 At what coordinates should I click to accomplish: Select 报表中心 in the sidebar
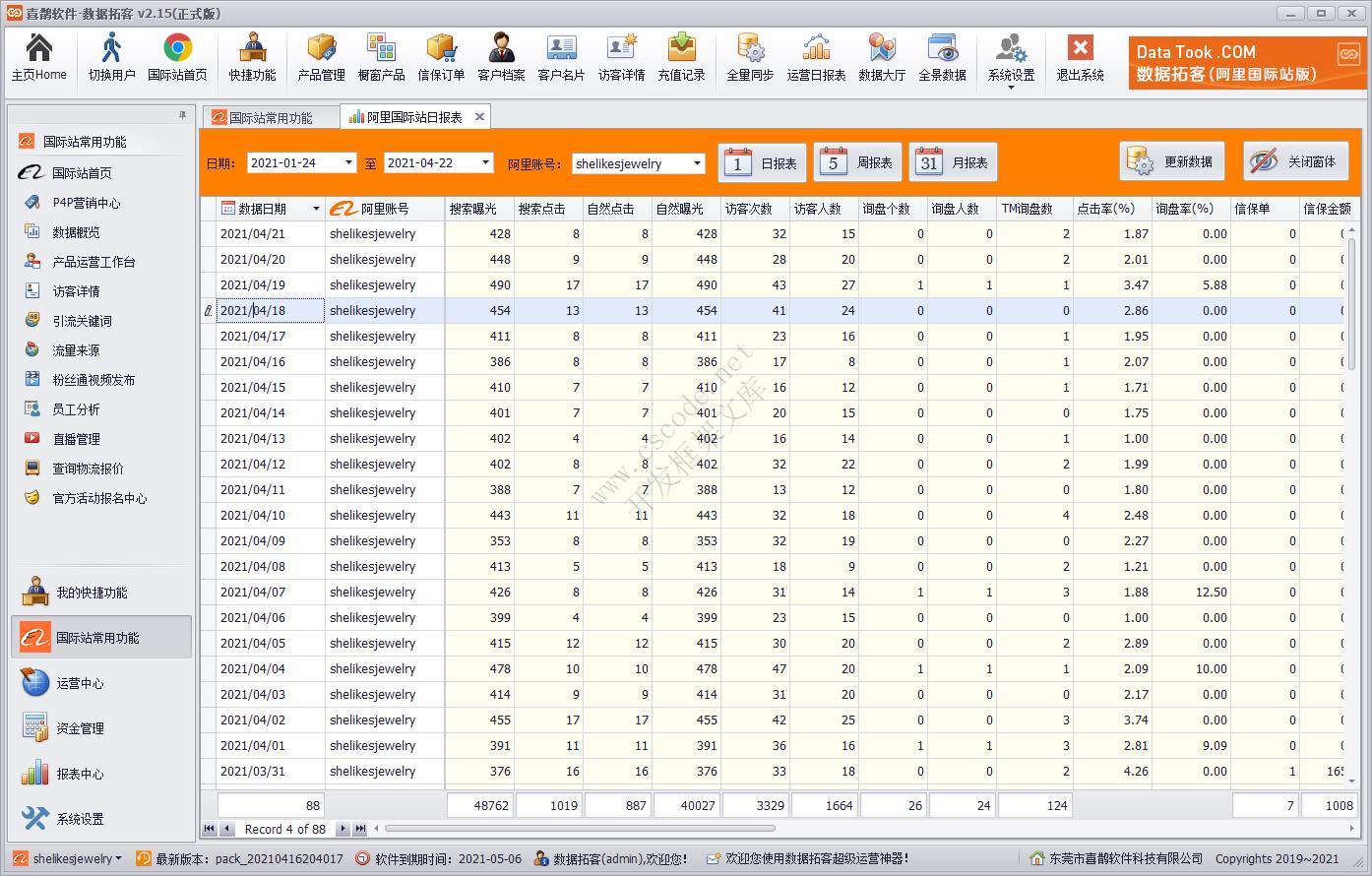[x=80, y=774]
